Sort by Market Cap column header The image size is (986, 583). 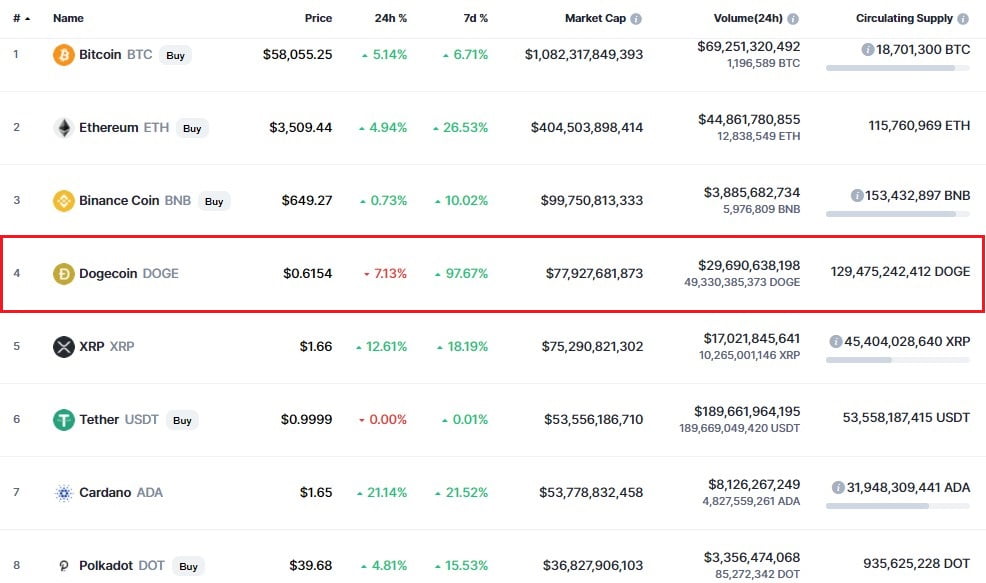click(595, 18)
